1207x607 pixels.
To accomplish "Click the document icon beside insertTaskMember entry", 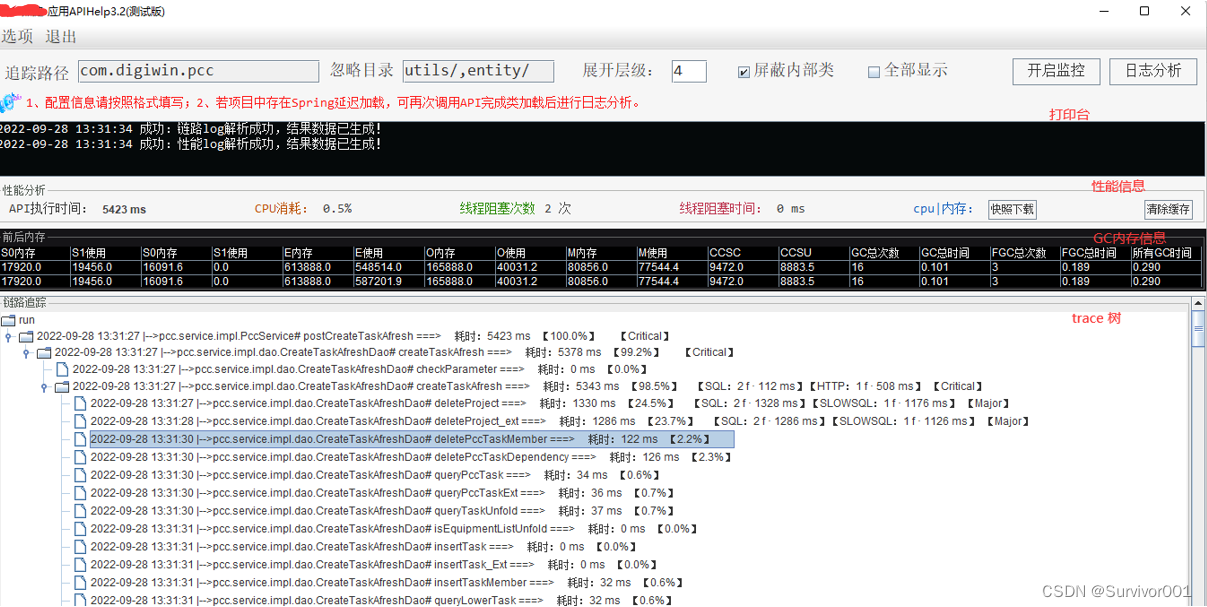I will (80, 582).
